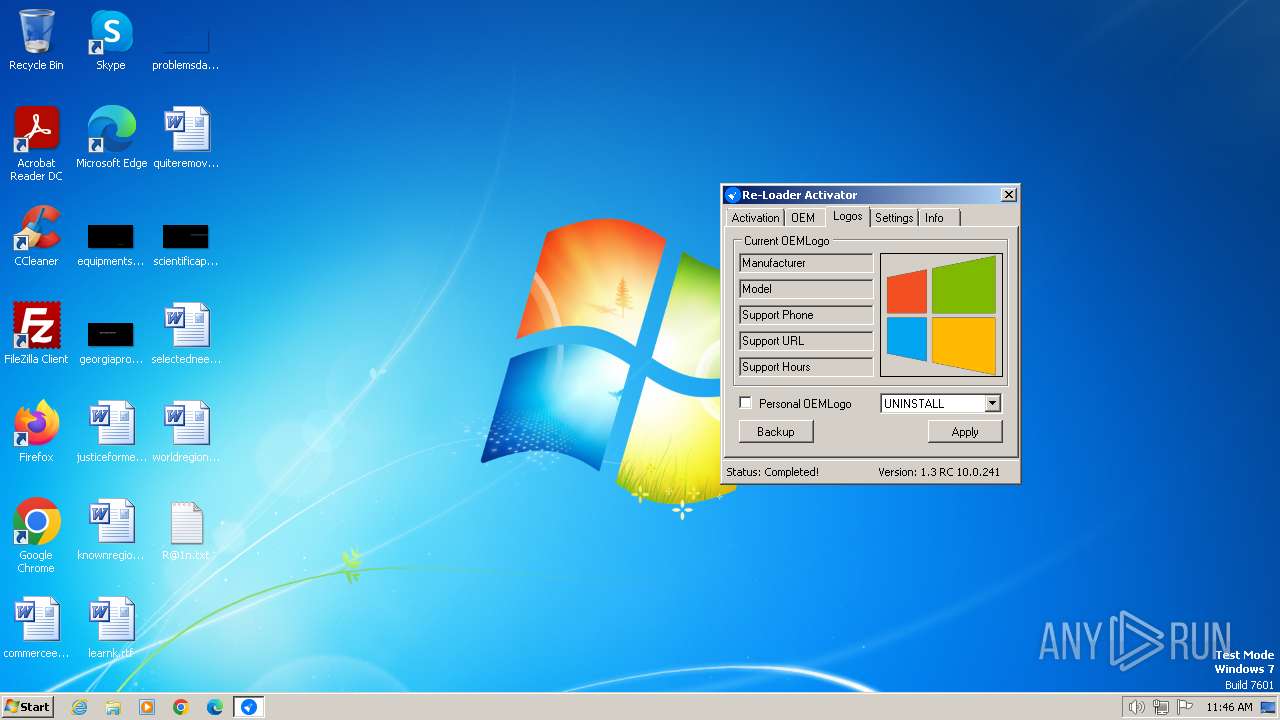
Task: Select the quiteremov... Word document
Action: (185, 138)
